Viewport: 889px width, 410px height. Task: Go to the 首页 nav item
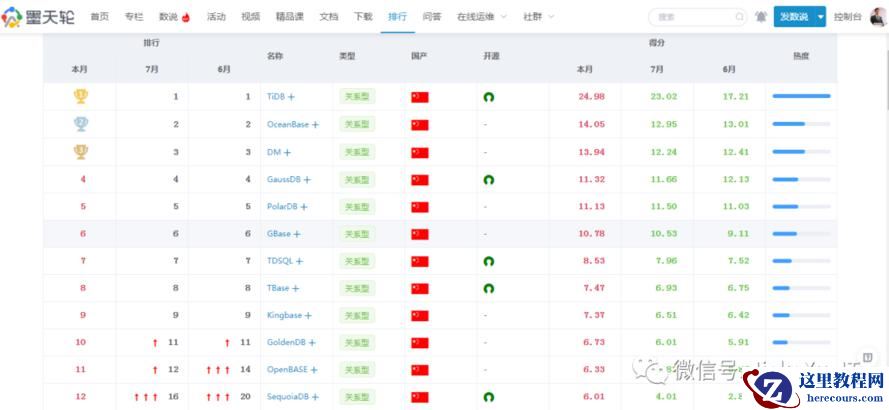(99, 17)
